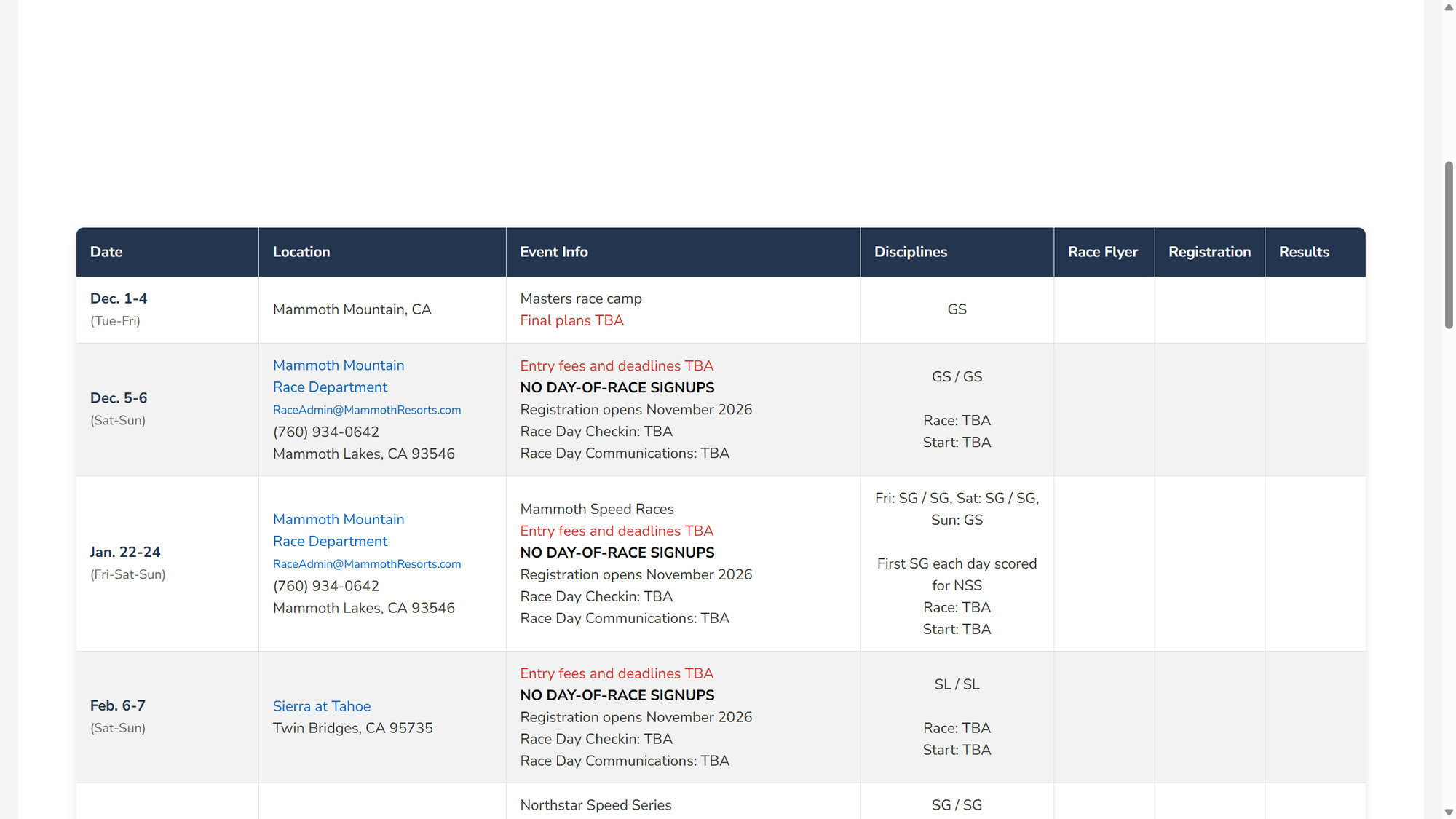Click the scrollbar down arrow
1456x819 pixels.
coord(1449,811)
